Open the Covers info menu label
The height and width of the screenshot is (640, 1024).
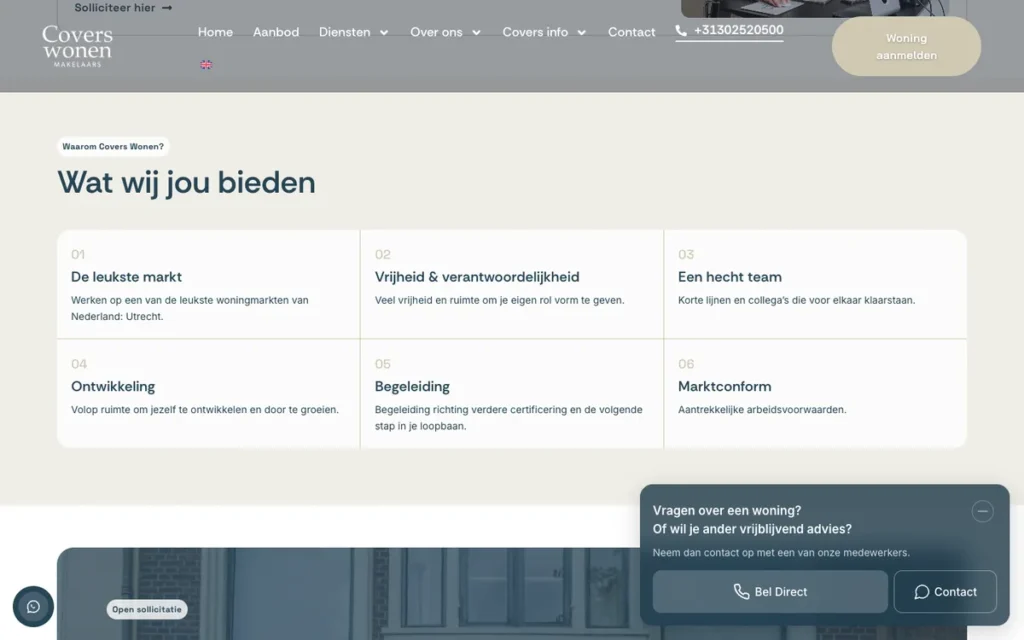click(x=536, y=32)
